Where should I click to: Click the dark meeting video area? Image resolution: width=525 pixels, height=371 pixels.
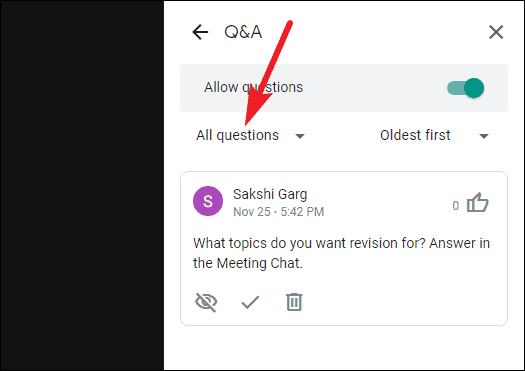(82, 186)
